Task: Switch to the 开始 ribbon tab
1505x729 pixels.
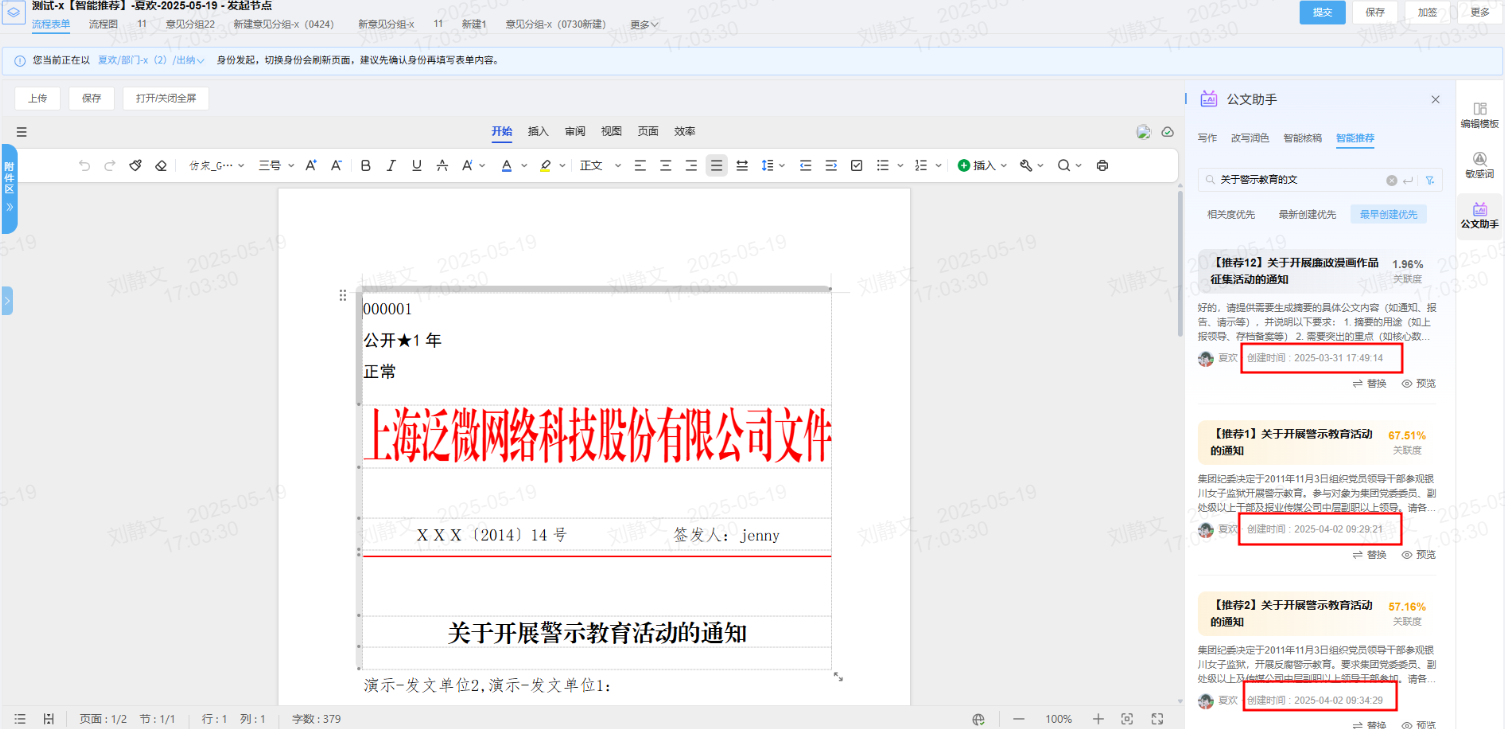Action: tap(502, 131)
